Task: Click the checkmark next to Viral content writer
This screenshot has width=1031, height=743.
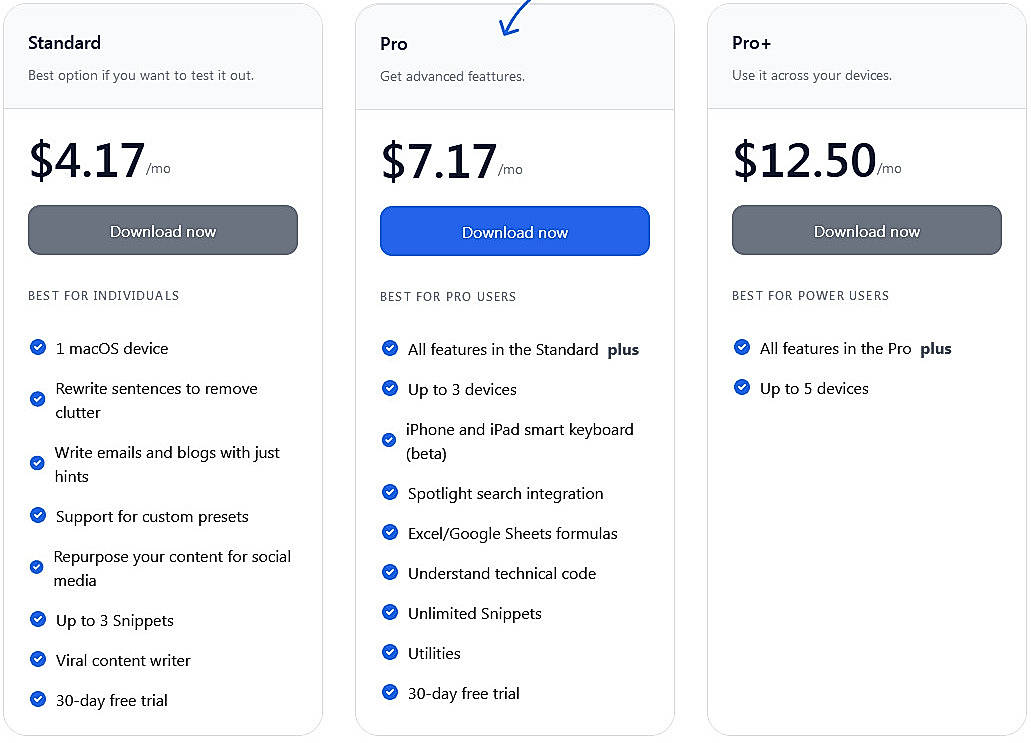Action: click(37, 660)
